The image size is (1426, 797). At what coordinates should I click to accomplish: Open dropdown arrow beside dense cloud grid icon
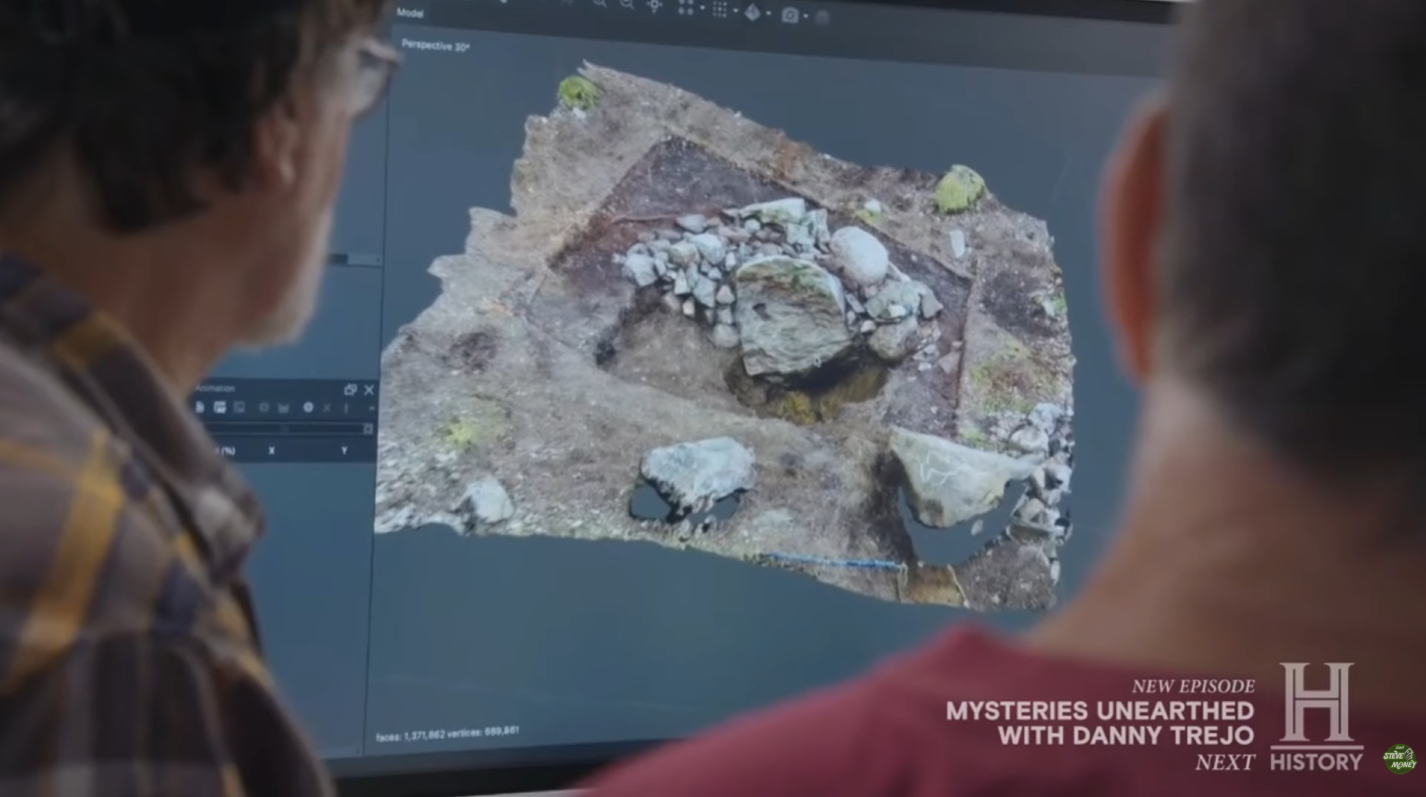(x=735, y=12)
